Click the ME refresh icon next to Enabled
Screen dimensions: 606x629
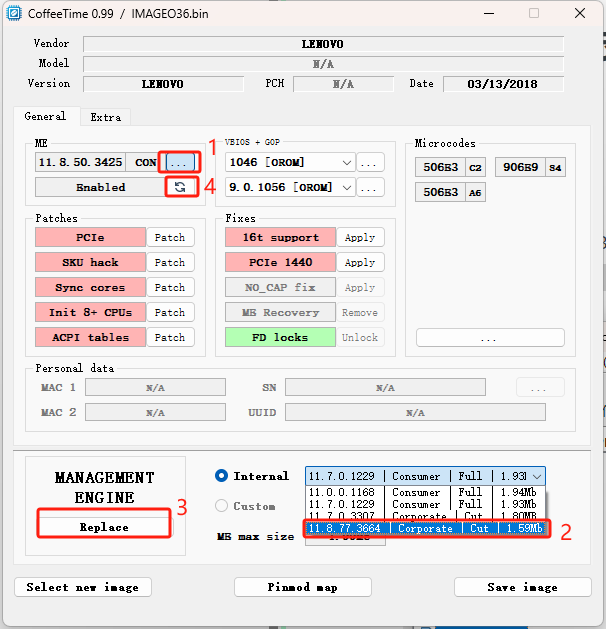(180, 187)
